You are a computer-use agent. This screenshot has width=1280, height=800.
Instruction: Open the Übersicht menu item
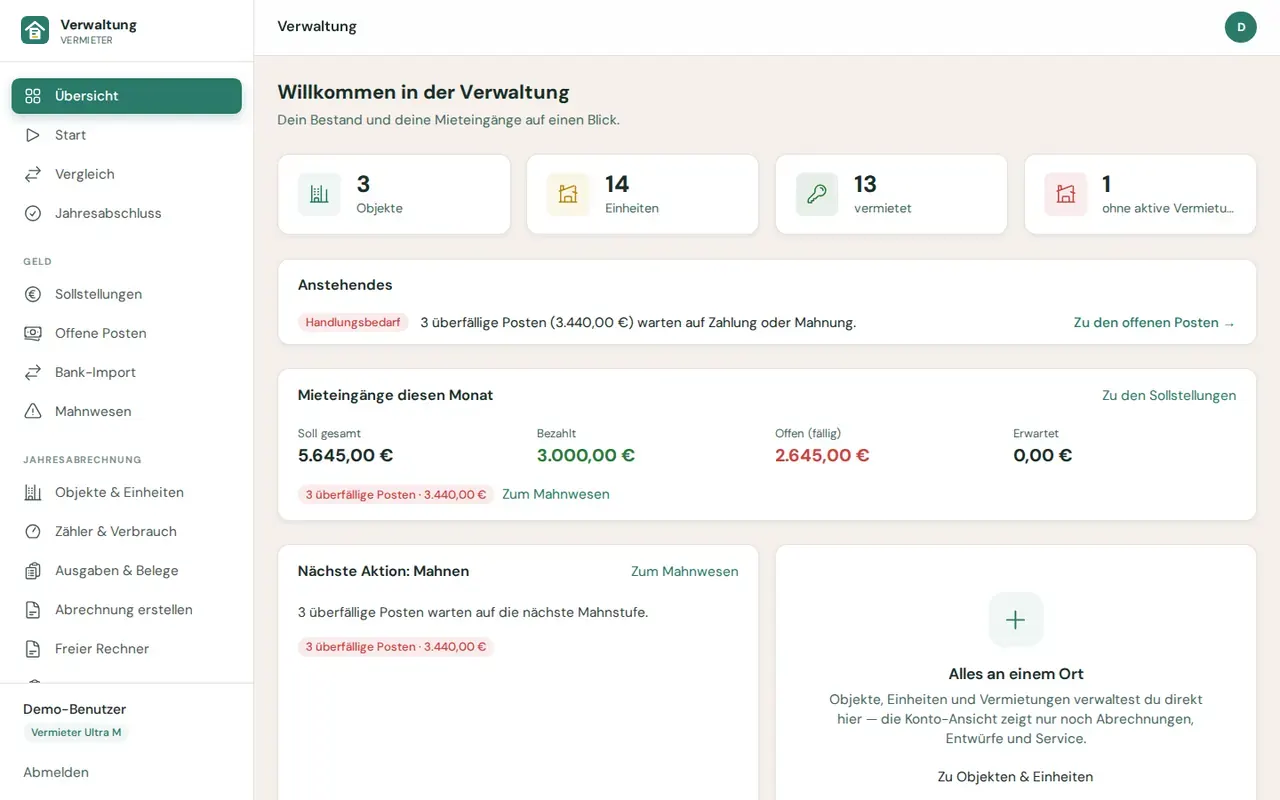[x=127, y=96]
